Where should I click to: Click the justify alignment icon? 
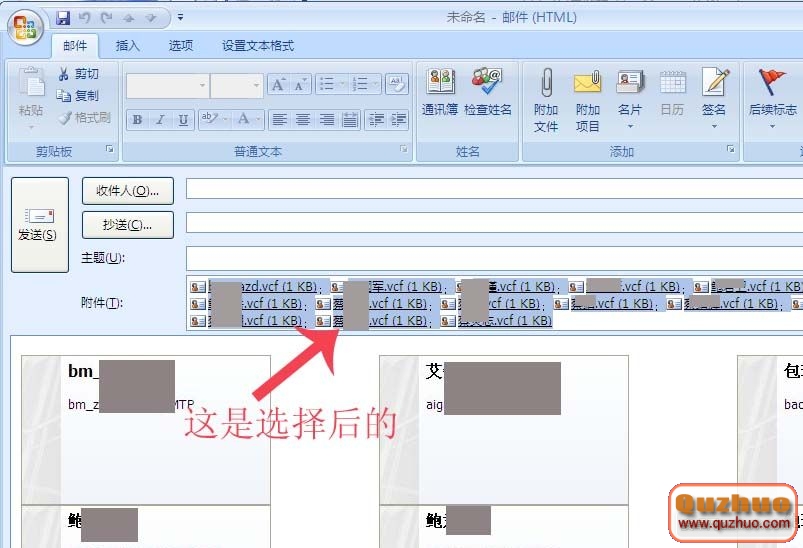tap(350, 120)
